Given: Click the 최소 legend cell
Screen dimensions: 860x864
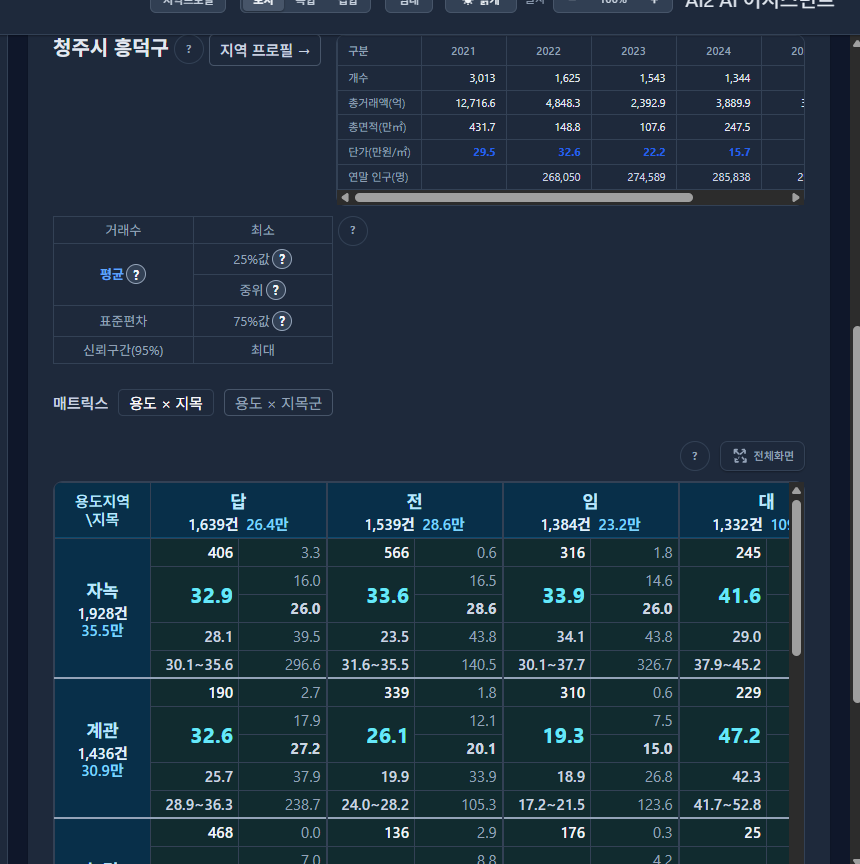Looking at the screenshot, I should point(263,230).
